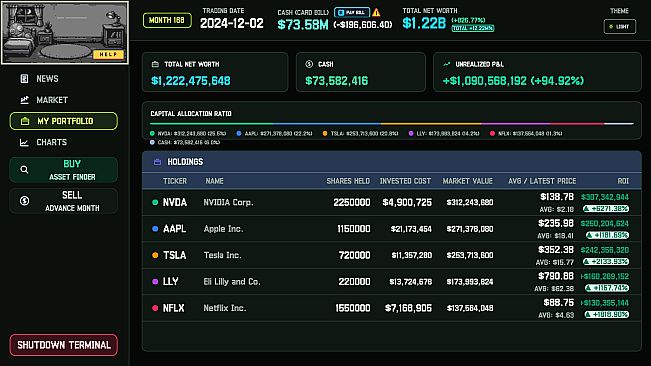
Task: Click the search magnifier icon on Buy
Action: [x=24, y=170]
